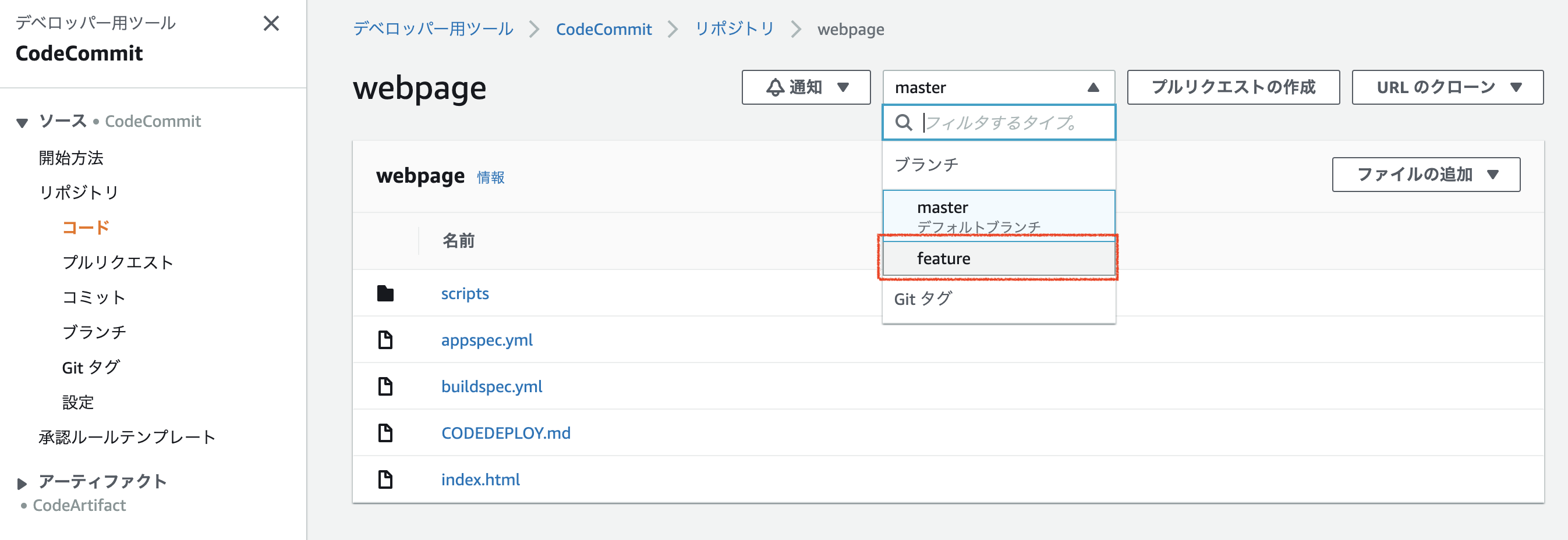Open 承認ルールテンプレート in sidebar

click(x=127, y=436)
